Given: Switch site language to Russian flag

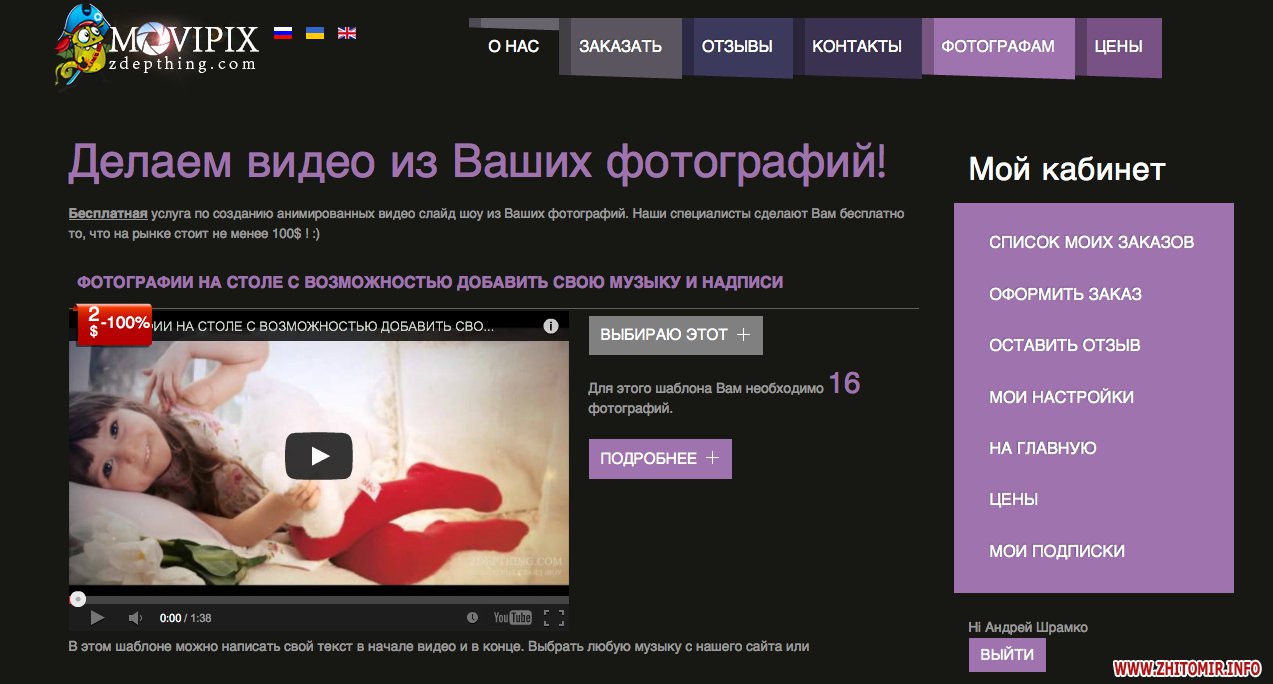Looking at the screenshot, I should point(282,33).
